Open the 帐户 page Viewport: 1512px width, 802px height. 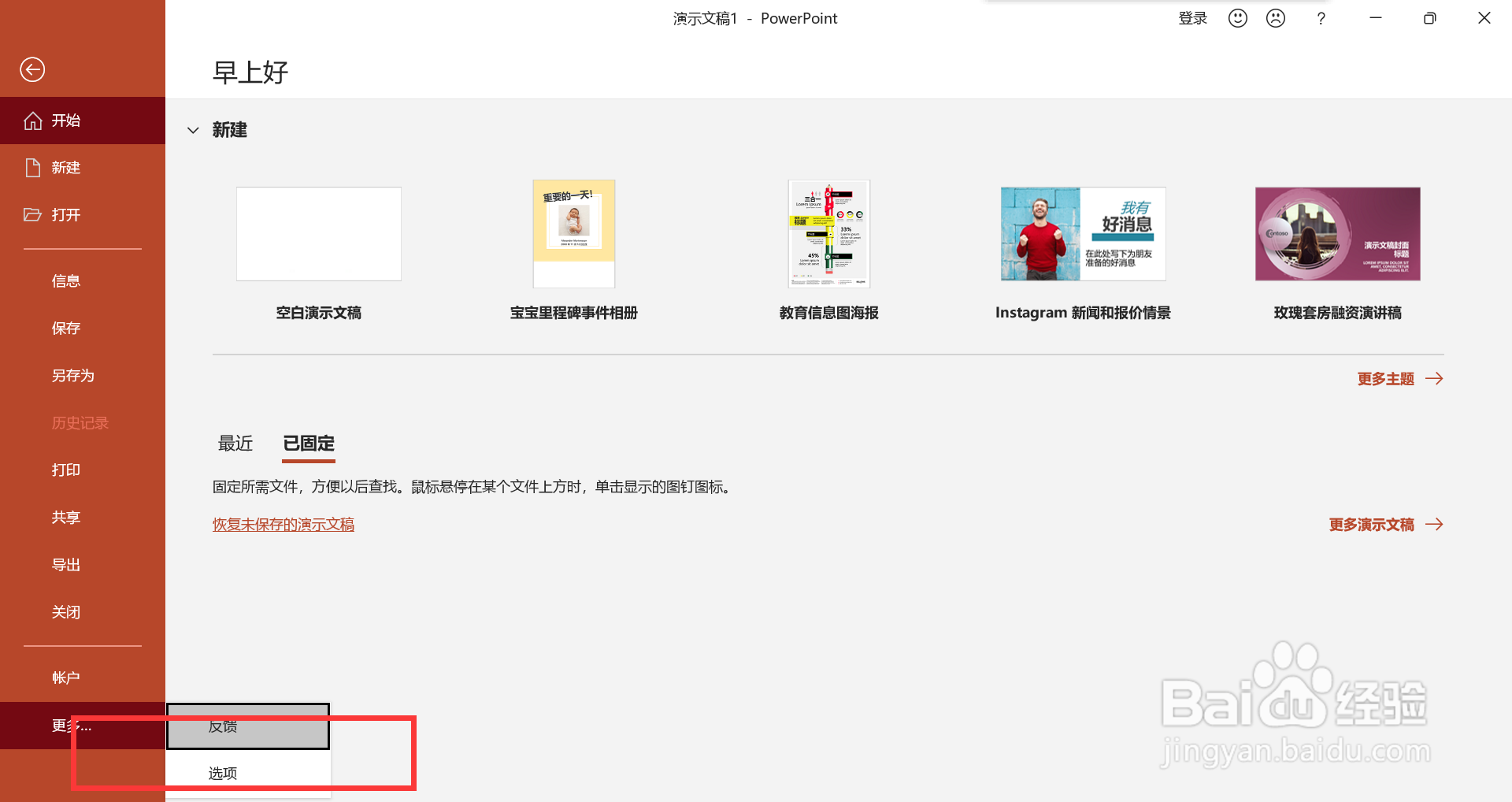tap(83, 678)
